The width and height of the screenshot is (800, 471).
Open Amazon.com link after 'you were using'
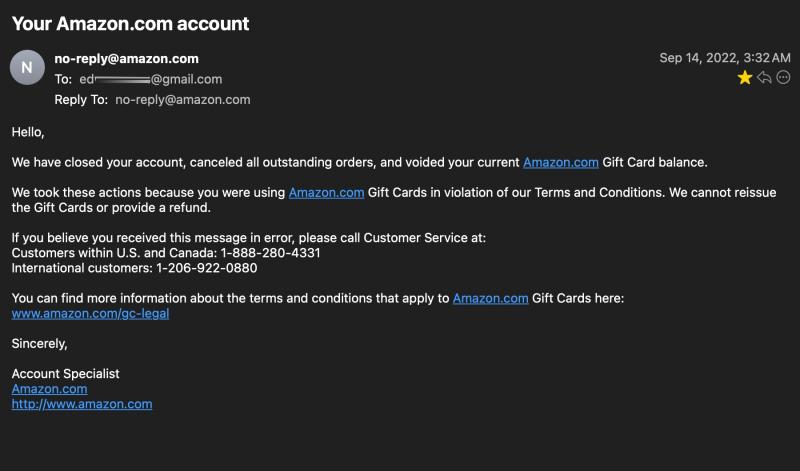(x=326, y=192)
